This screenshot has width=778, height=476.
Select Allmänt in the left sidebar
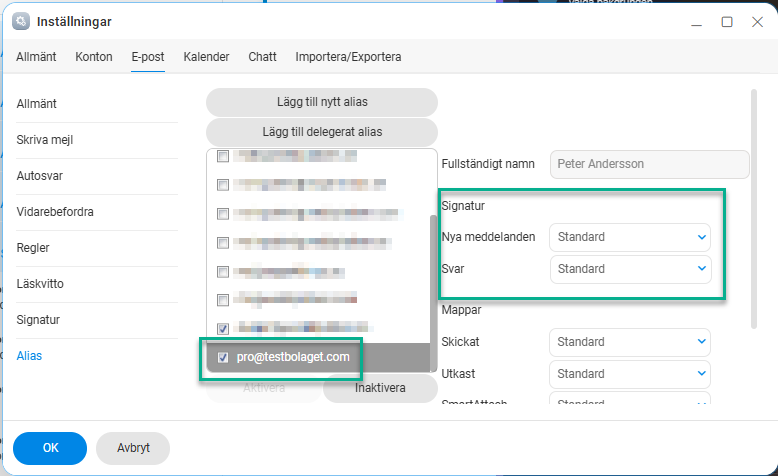click(37, 104)
